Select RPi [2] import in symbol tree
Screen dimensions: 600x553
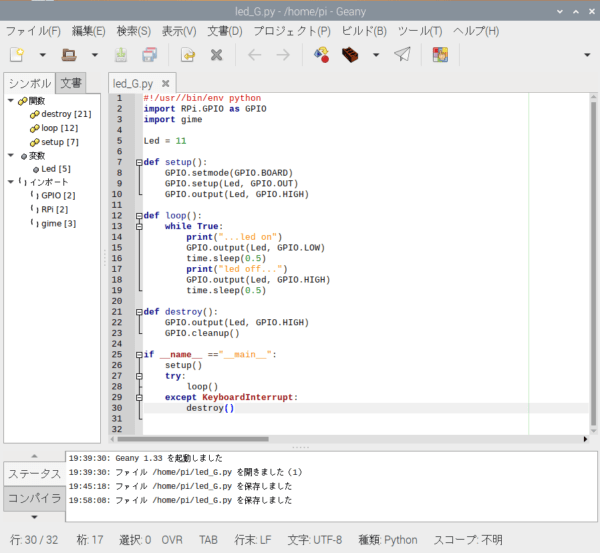click(x=49, y=209)
